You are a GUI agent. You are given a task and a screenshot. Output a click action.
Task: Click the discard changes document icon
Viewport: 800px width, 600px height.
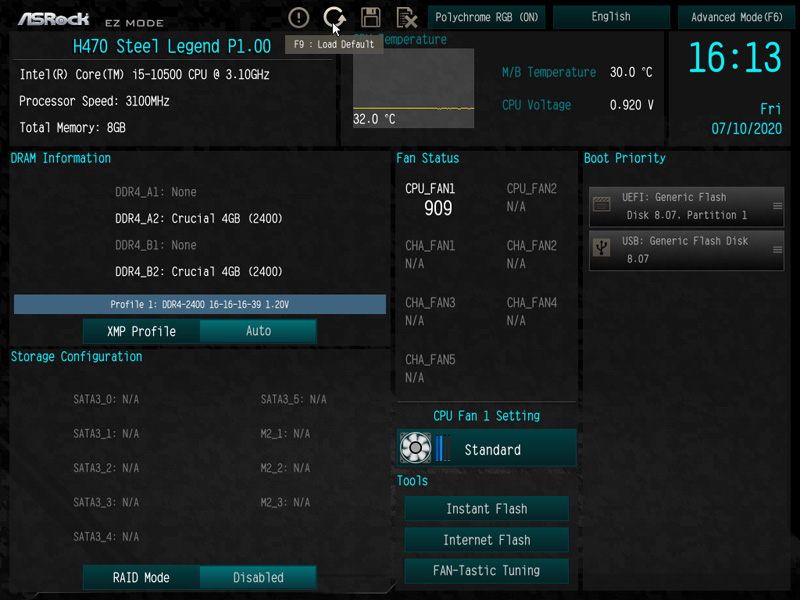click(x=407, y=17)
